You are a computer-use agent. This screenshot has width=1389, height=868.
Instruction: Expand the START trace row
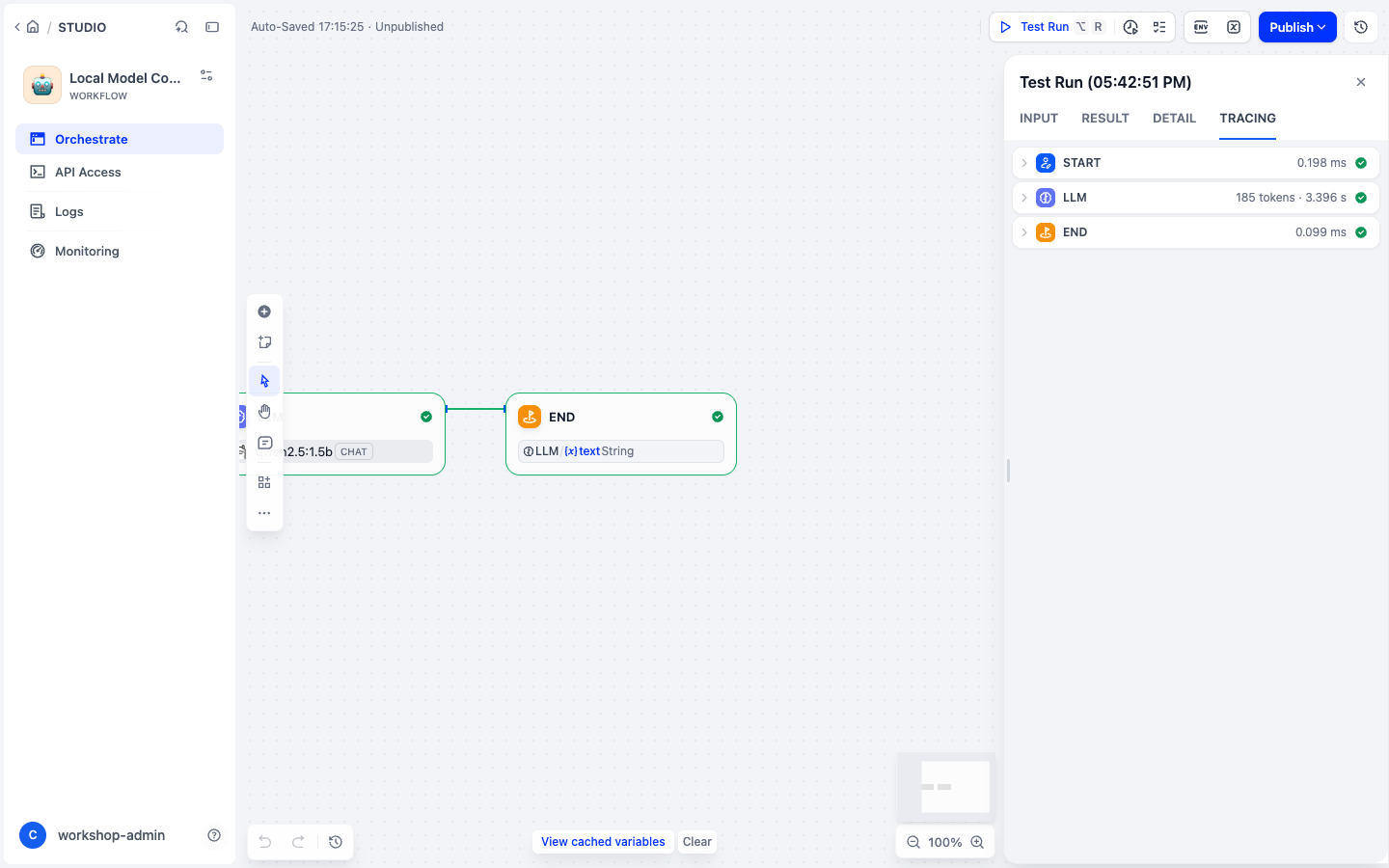(1196, 163)
